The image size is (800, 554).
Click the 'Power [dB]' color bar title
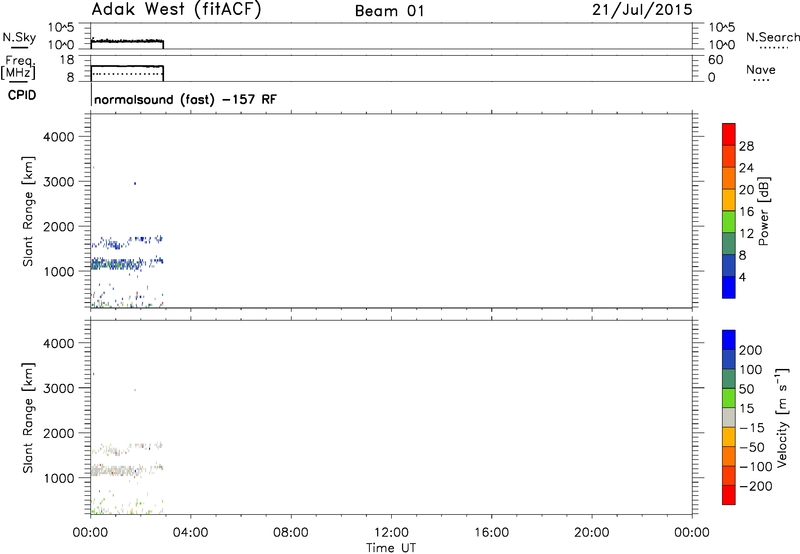pyautogui.click(x=764, y=211)
